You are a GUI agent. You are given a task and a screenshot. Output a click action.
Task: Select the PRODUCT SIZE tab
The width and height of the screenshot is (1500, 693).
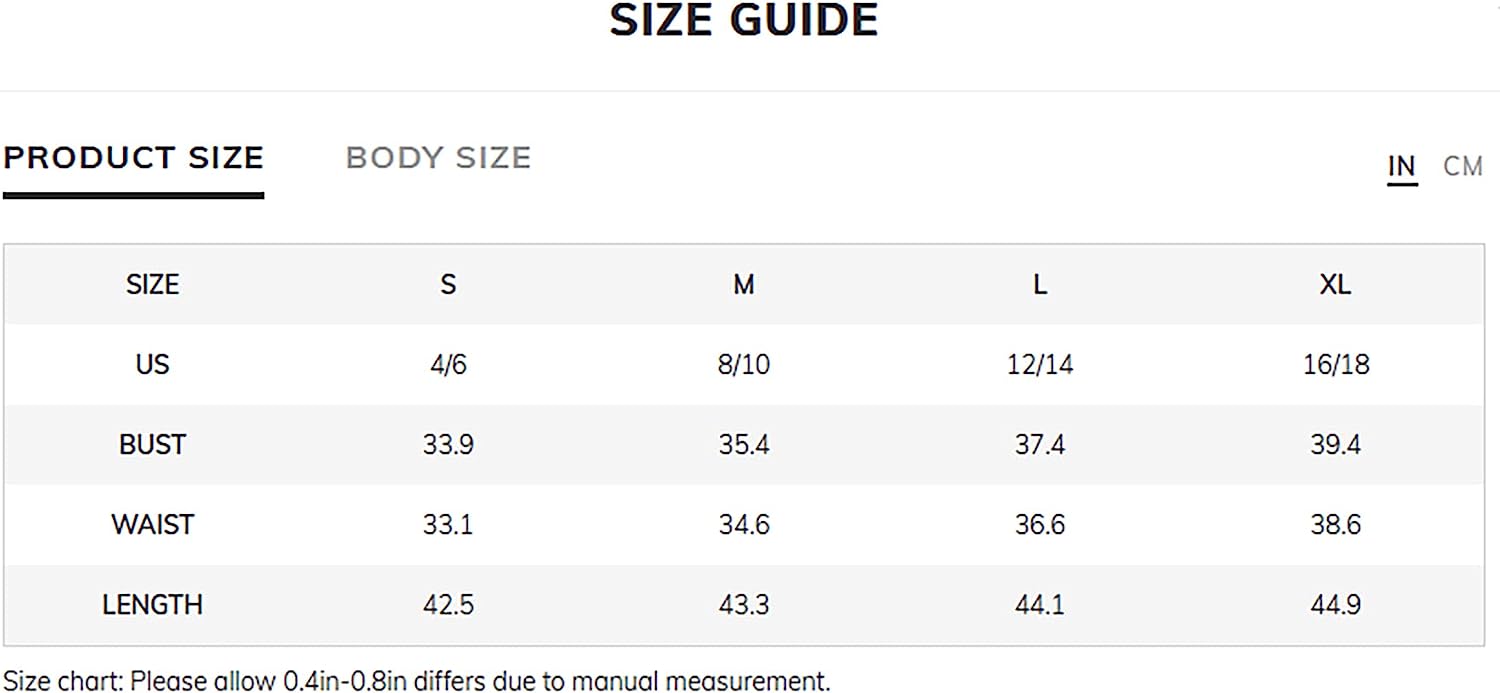[134, 158]
